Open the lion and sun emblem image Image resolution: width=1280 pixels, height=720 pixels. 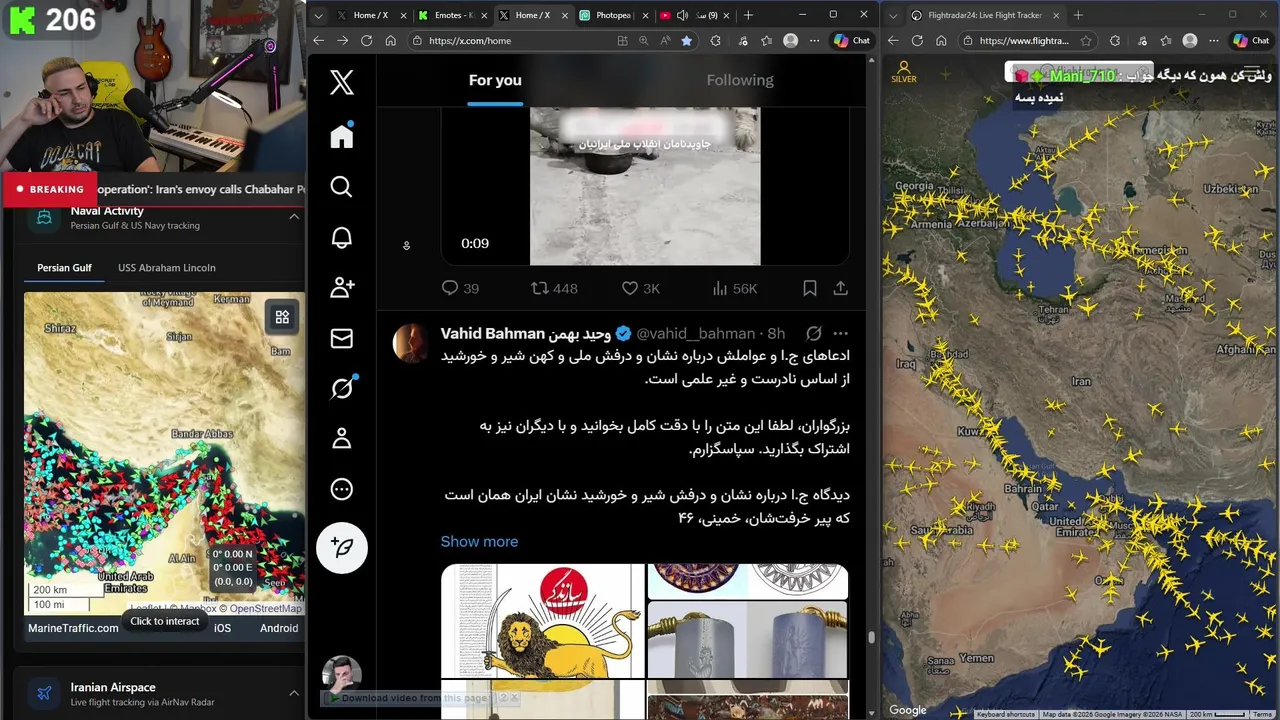pos(543,620)
